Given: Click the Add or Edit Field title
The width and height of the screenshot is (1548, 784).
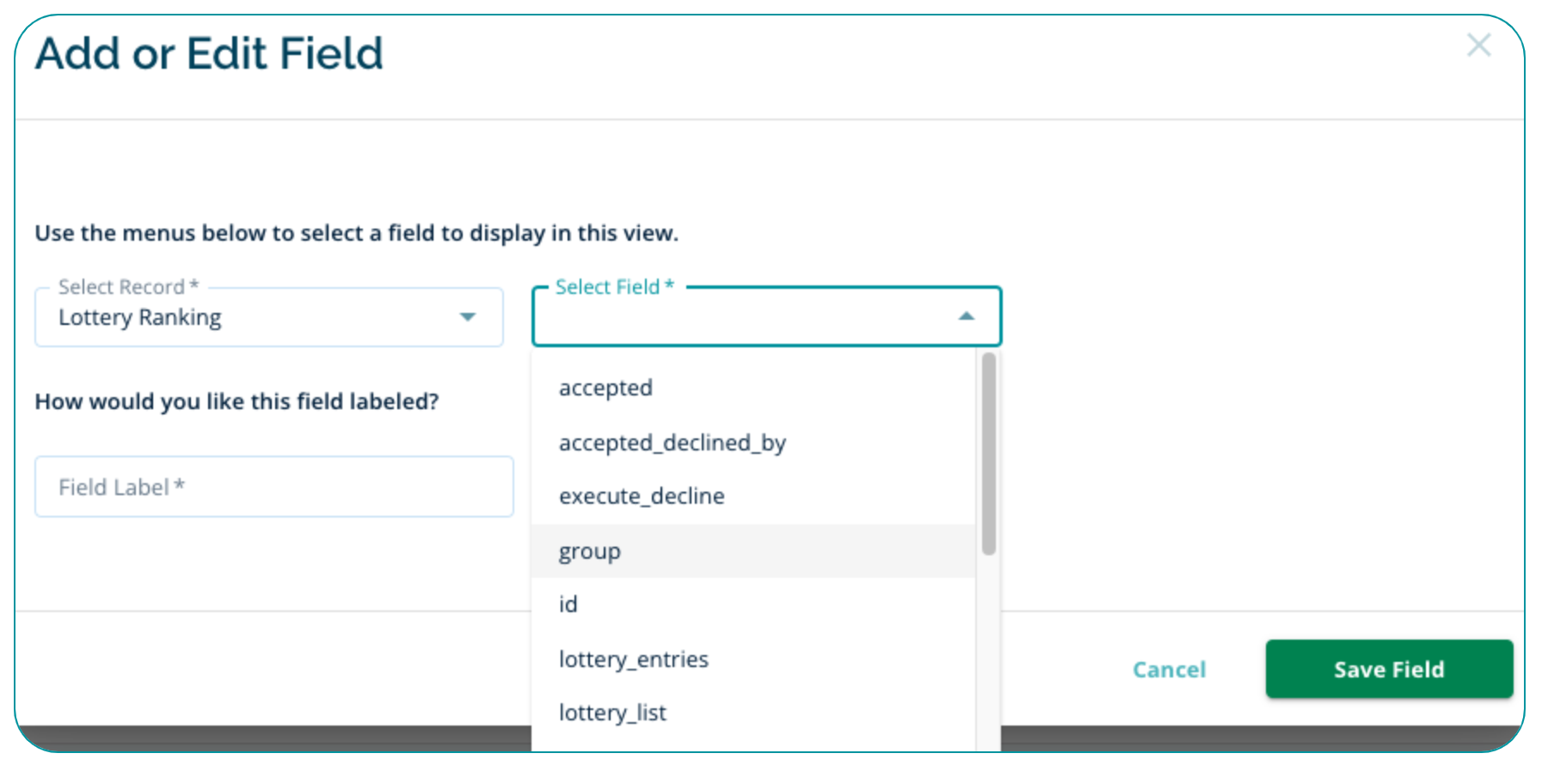Looking at the screenshot, I should pos(209,53).
